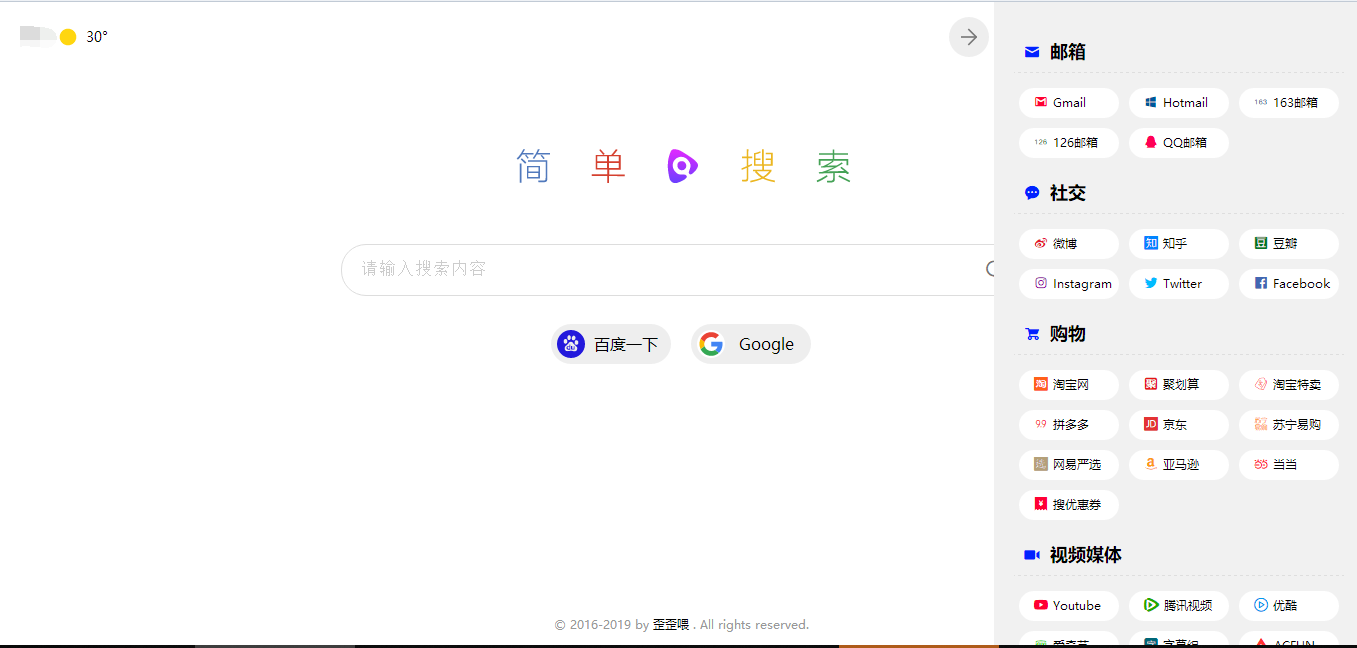Open the 腾讯视频 video shortcut
Viewport: 1357px width, 648px height.
(x=1179, y=606)
